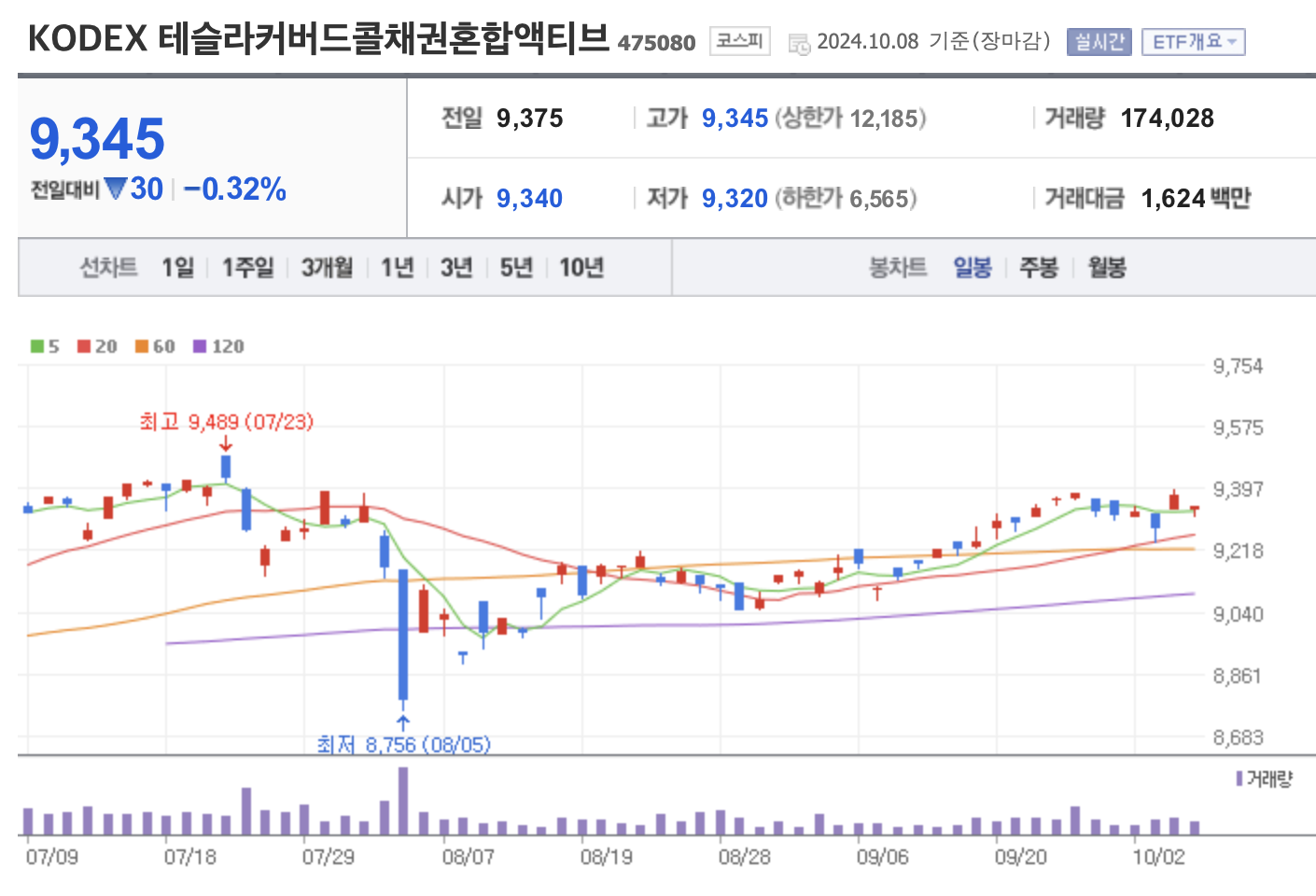Switch to 일봉 daily candle chart
Image resolution: width=1316 pixels, height=896 pixels.
click(972, 268)
